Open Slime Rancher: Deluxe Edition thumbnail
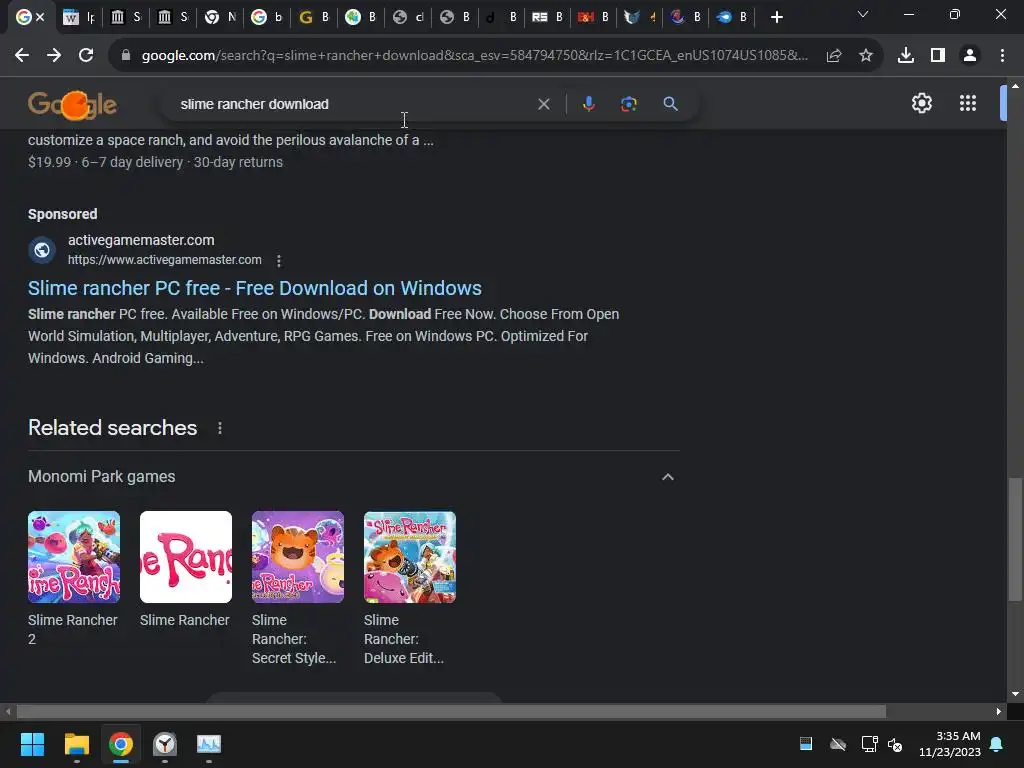This screenshot has width=1024, height=768. coord(409,556)
